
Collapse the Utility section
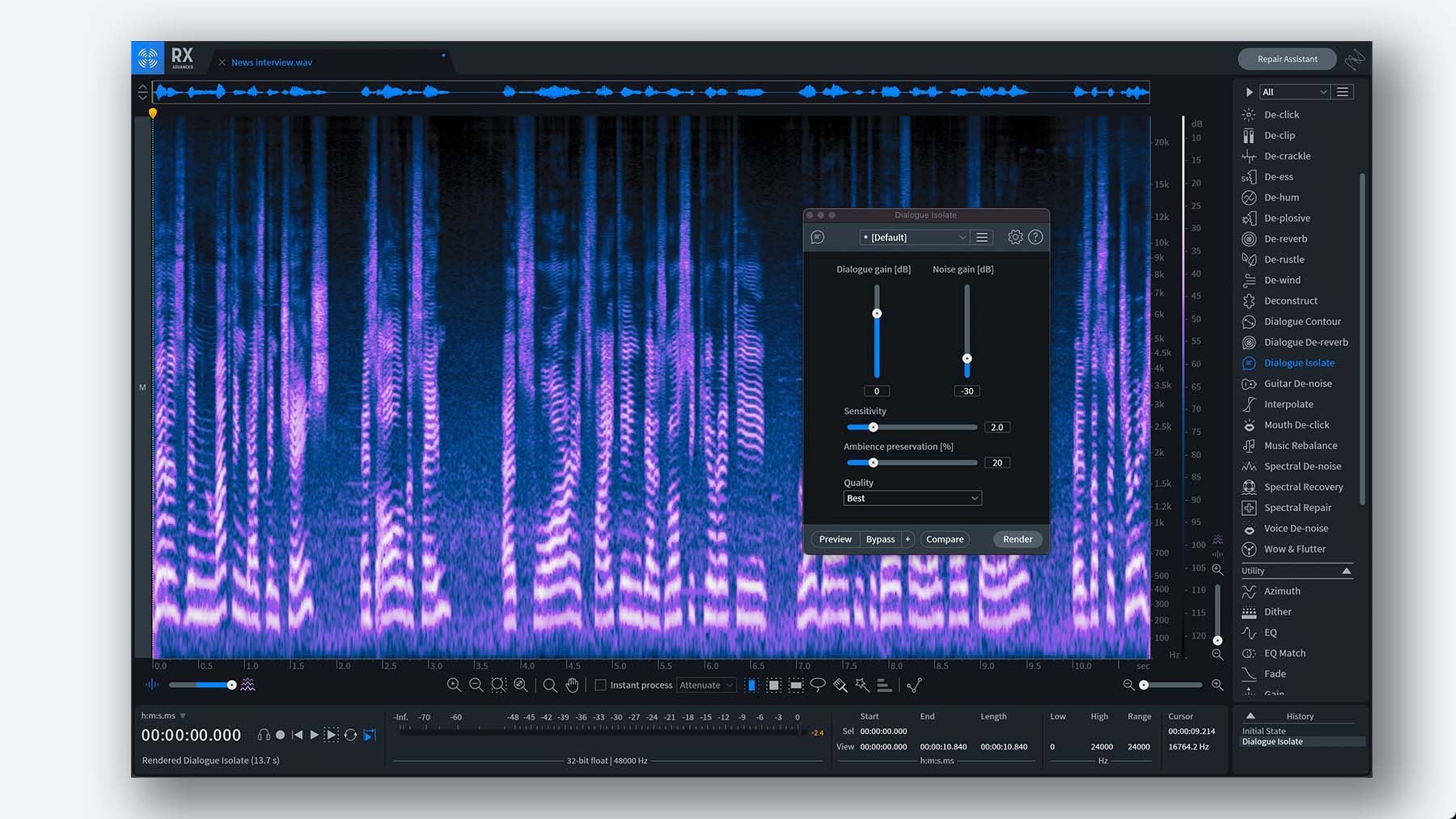1346,571
